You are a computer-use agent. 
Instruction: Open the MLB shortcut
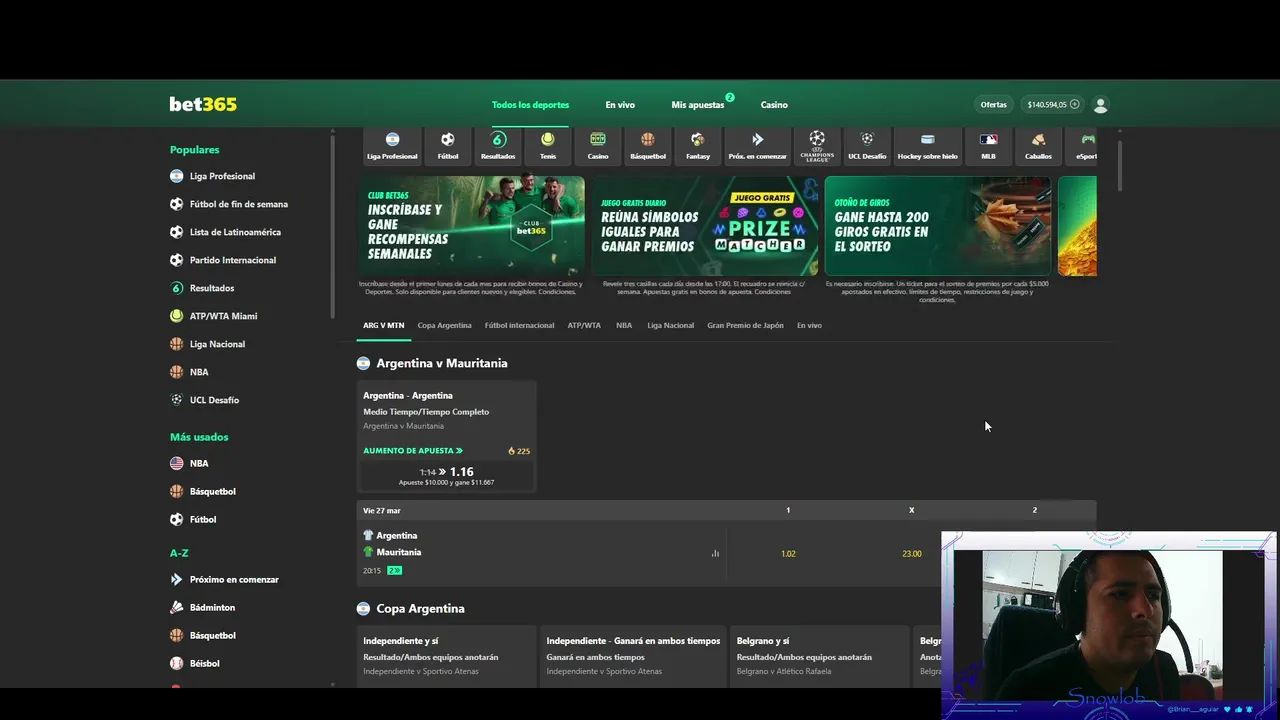(988, 146)
